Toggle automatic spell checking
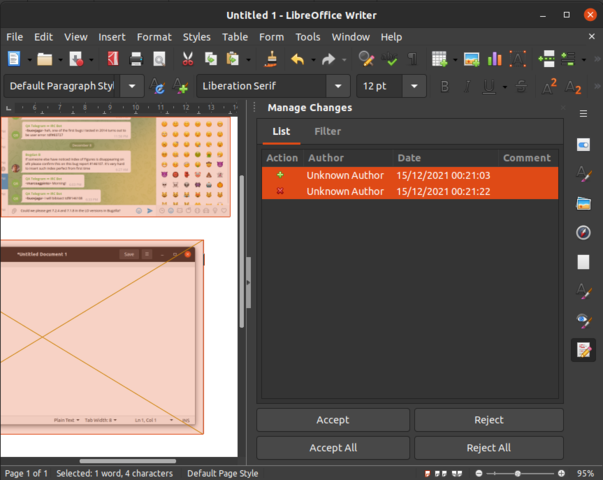603x480 pixels. click(389, 59)
